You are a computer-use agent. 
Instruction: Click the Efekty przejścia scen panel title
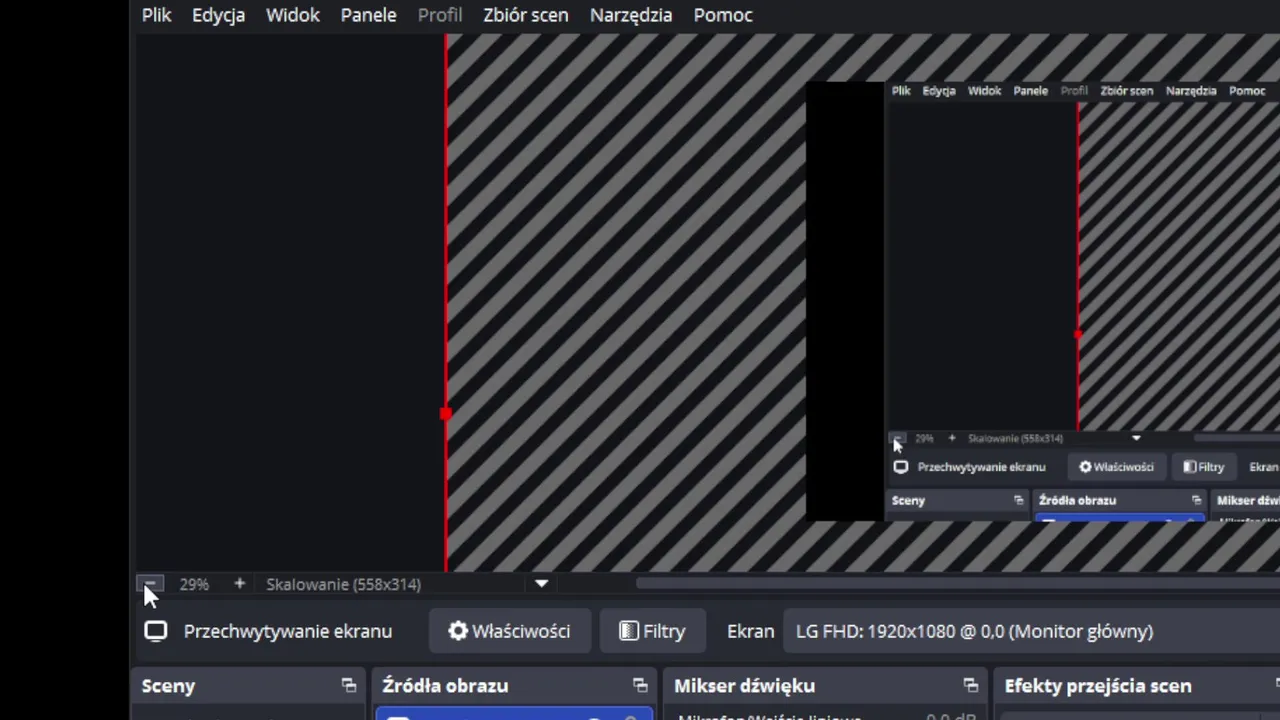1098,686
